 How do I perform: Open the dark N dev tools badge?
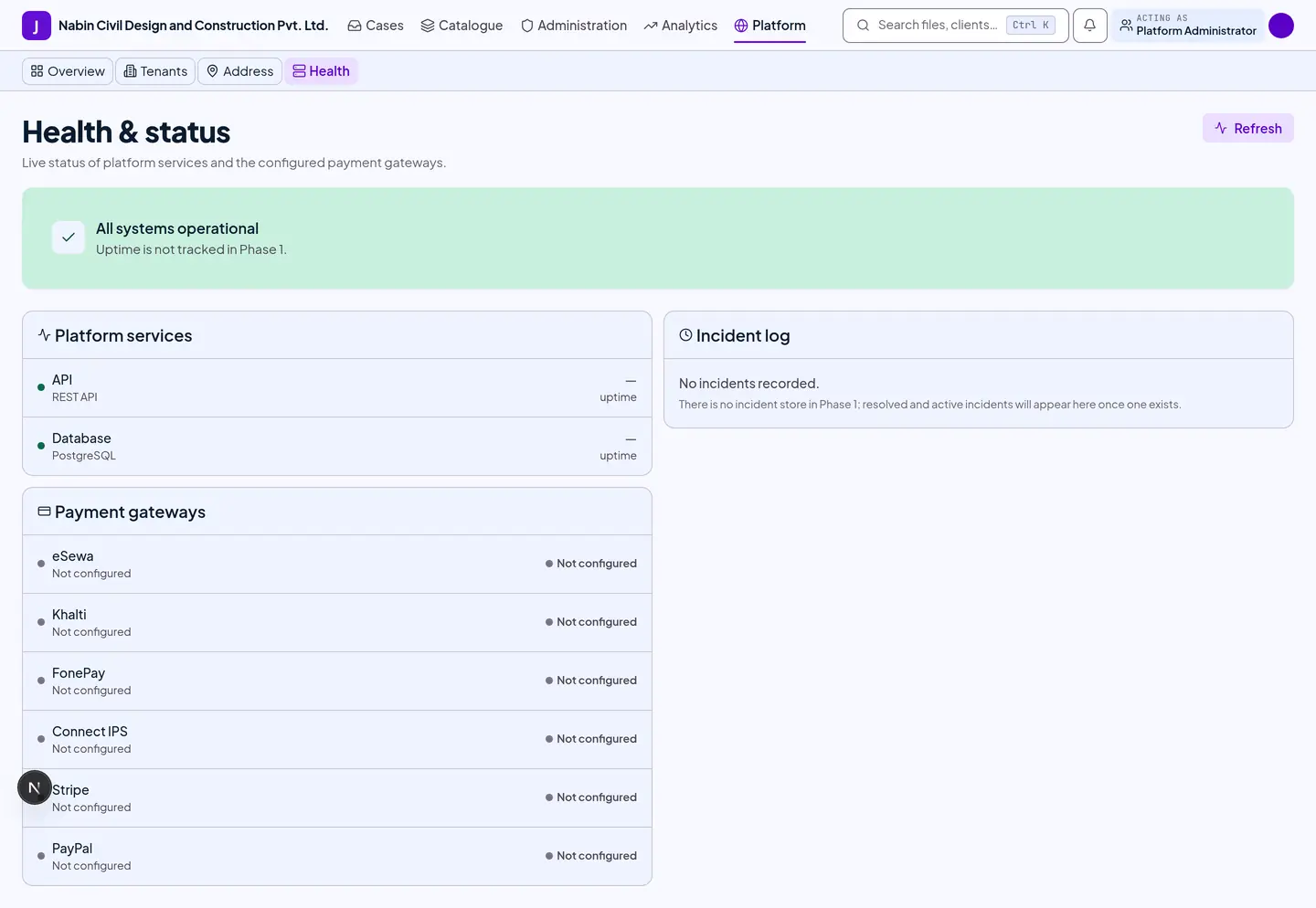35,787
